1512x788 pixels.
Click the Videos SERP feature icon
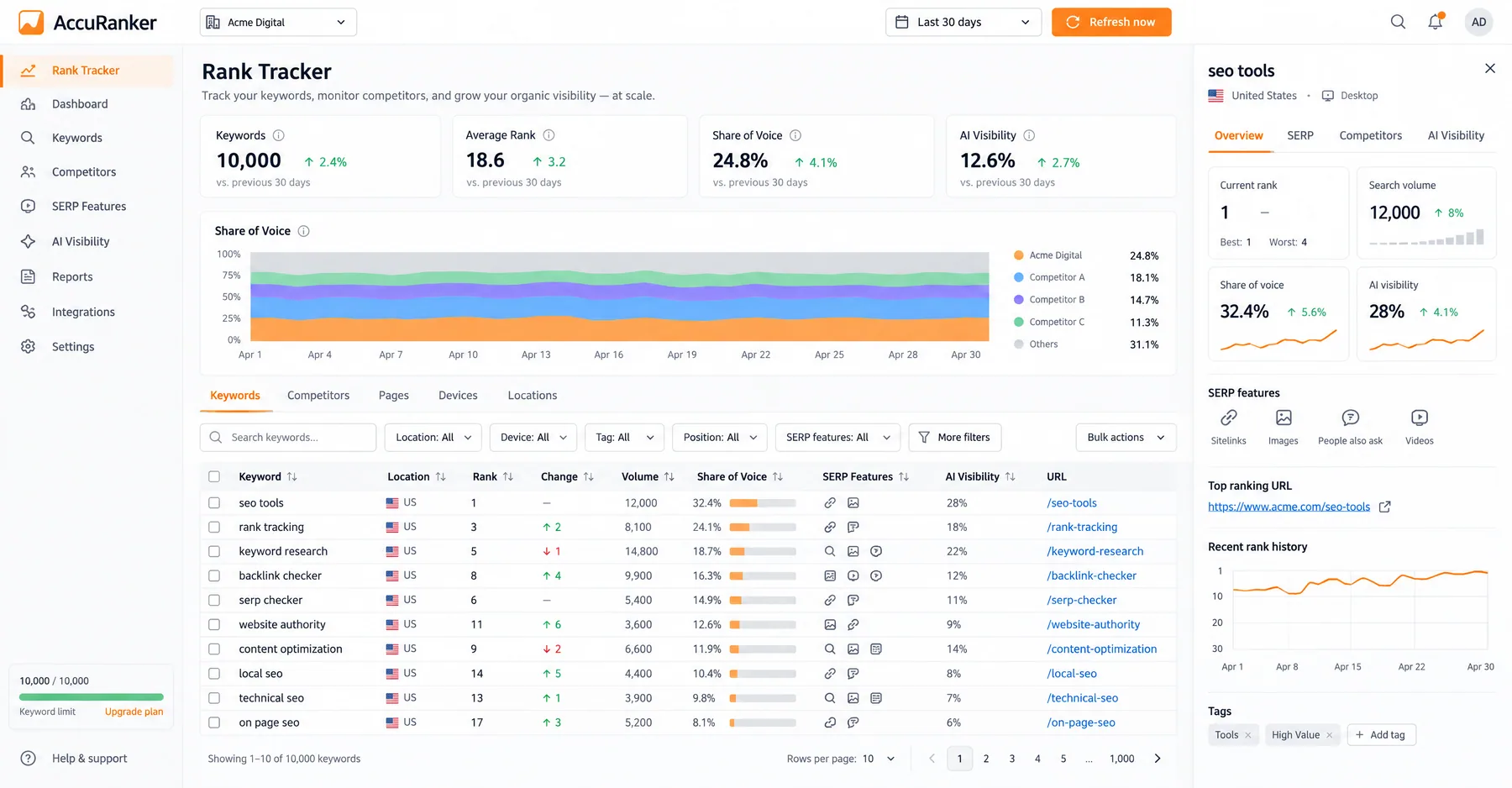pyautogui.click(x=1420, y=418)
